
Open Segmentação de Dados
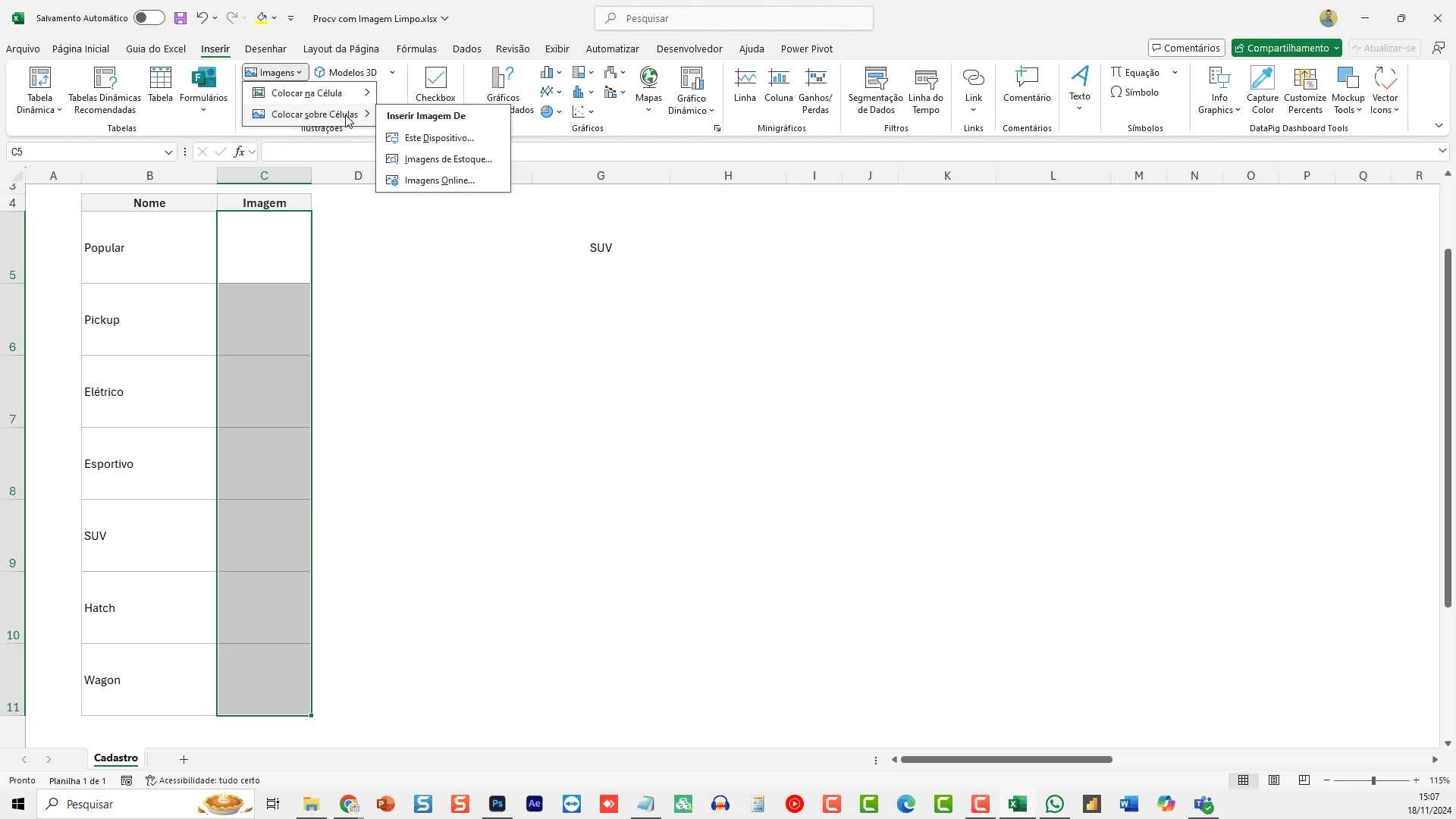(875, 90)
